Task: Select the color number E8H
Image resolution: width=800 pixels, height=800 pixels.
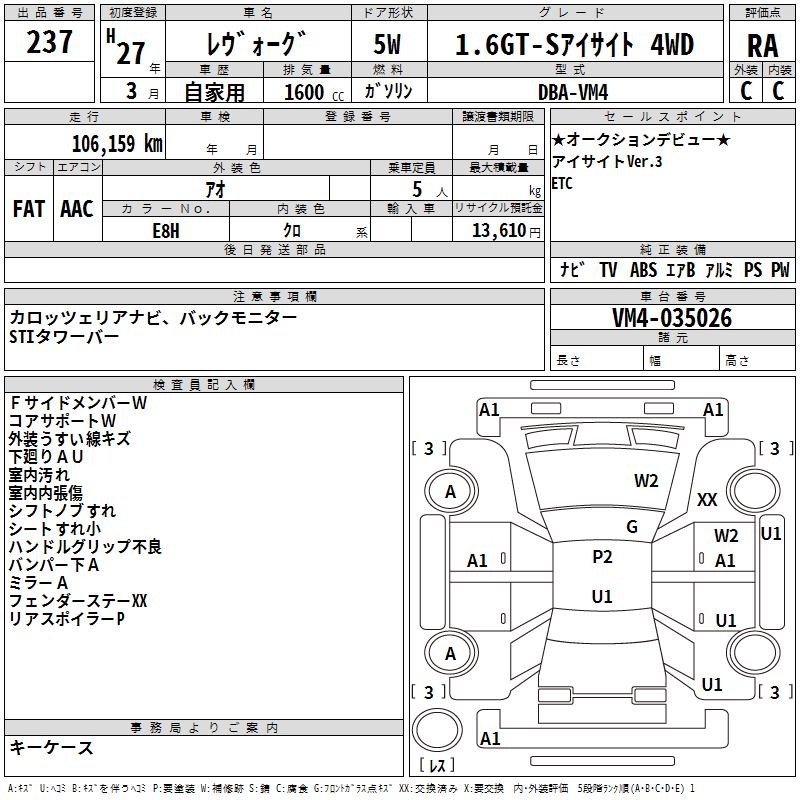Action: (166, 231)
